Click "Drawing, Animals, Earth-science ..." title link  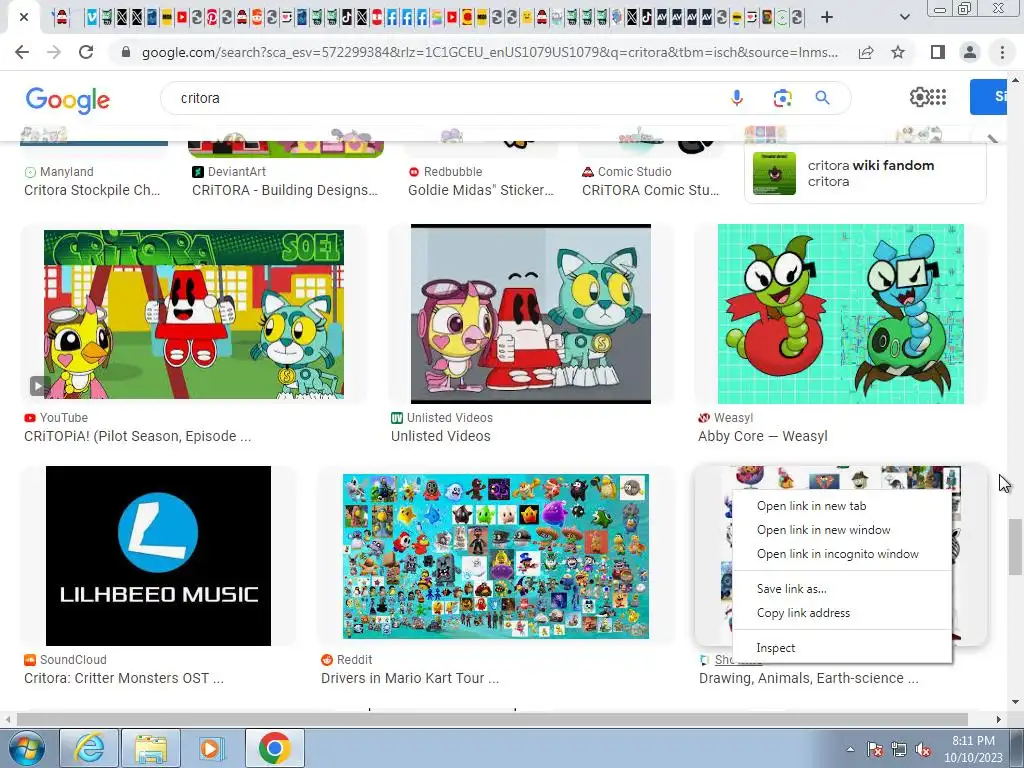click(808, 679)
